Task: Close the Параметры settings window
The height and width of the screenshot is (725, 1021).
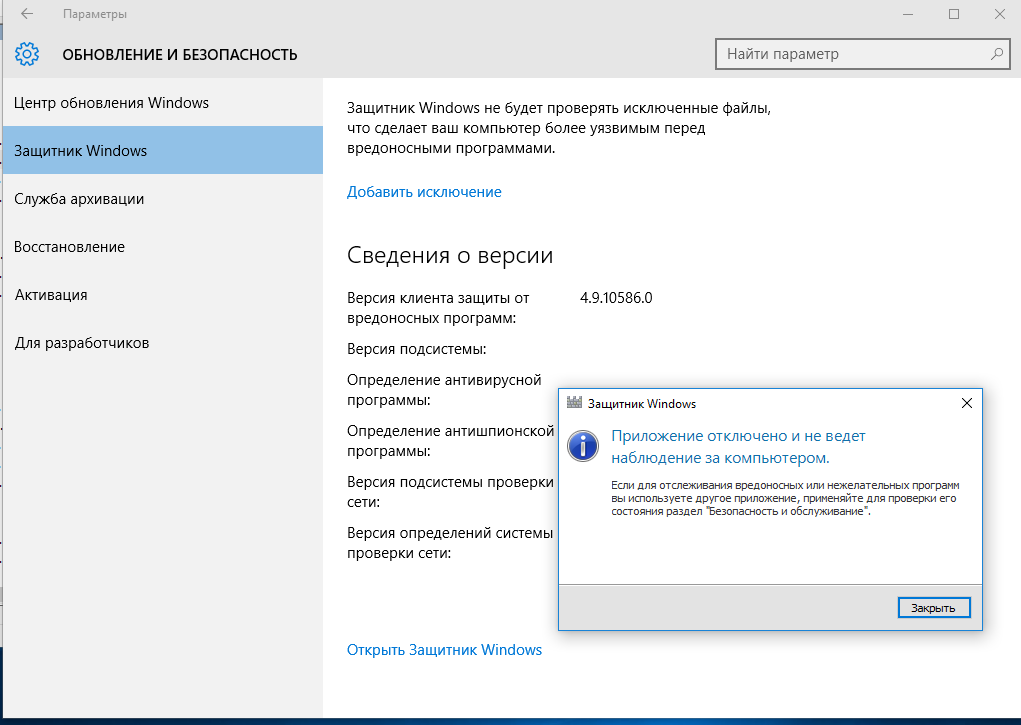Action: (999, 14)
